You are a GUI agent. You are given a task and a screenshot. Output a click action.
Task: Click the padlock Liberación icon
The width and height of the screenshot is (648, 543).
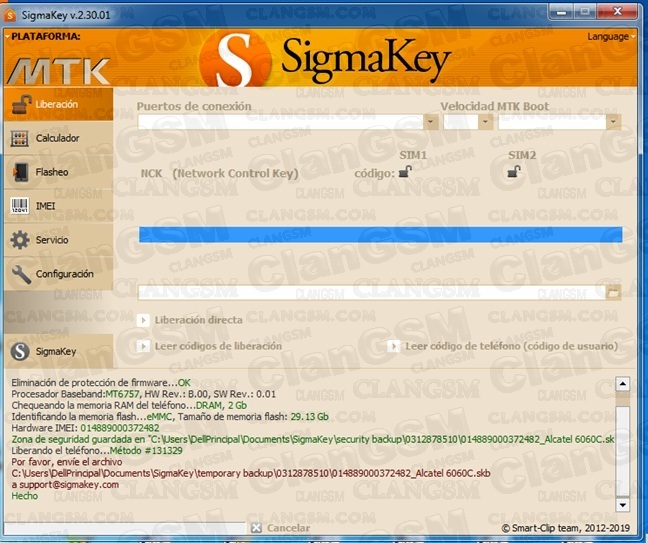click(21, 104)
